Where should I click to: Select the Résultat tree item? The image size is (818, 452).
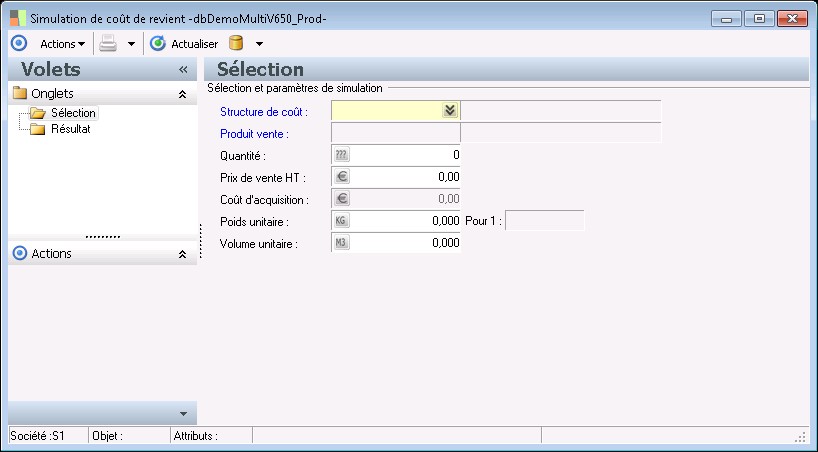point(70,129)
